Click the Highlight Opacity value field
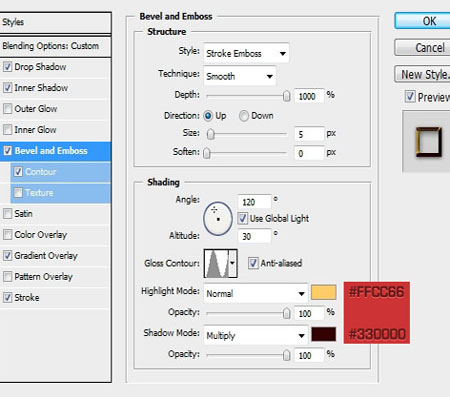The height and width of the screenshot is (397, 450). coord(309,313)
